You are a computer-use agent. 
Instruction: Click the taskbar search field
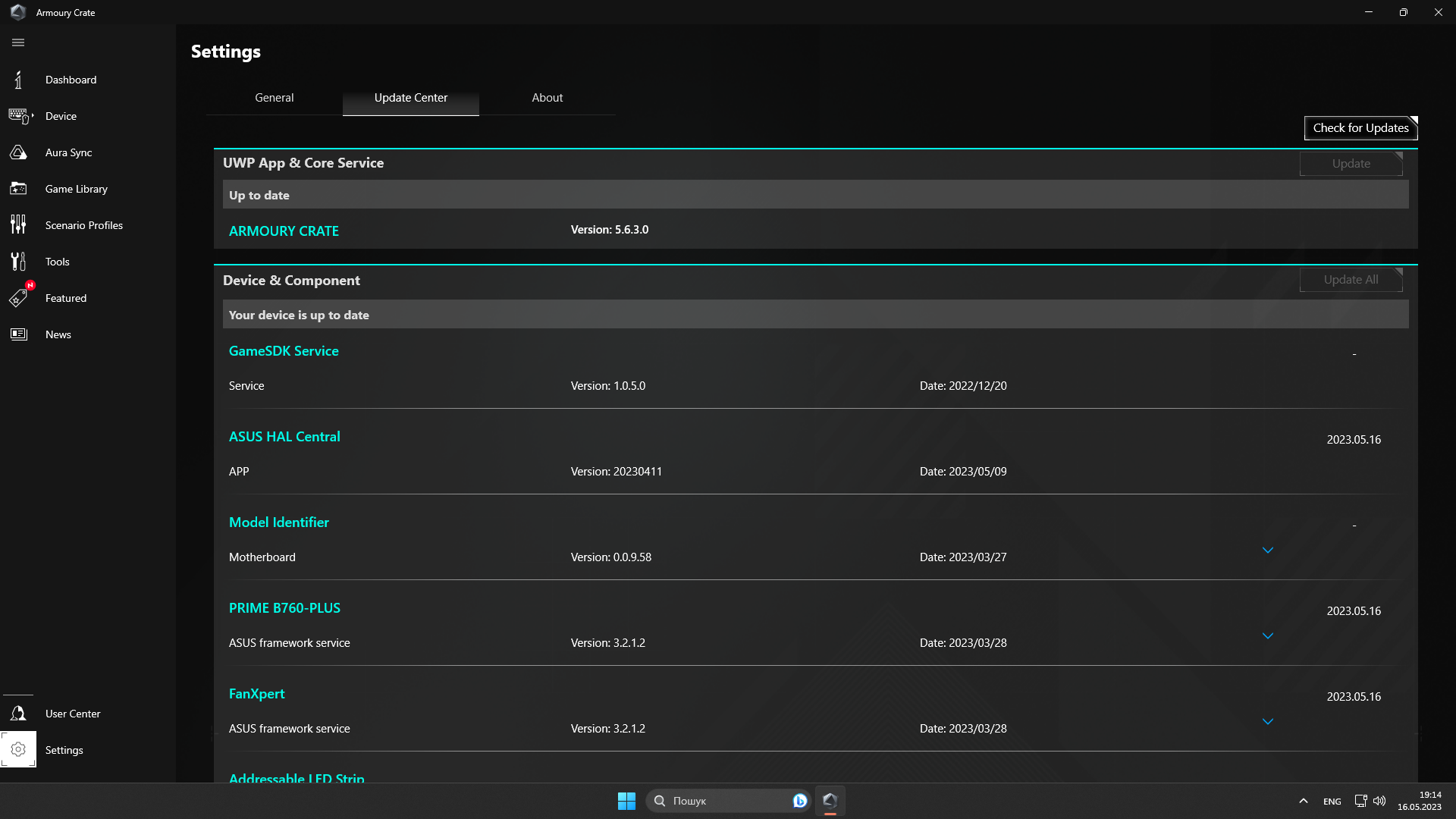[724, 800]
